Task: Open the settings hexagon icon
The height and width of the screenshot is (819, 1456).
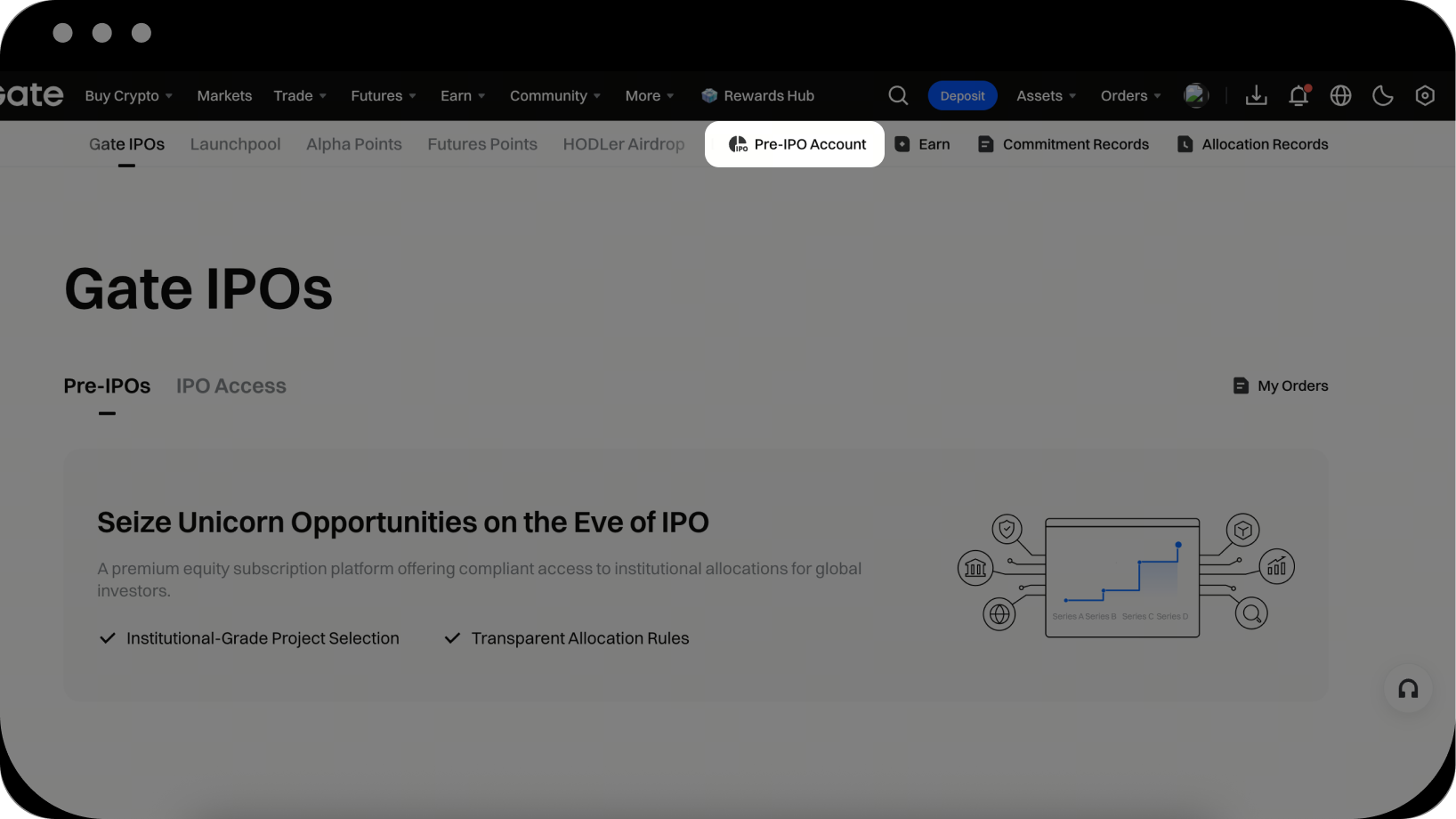Action: [1425, 95]
